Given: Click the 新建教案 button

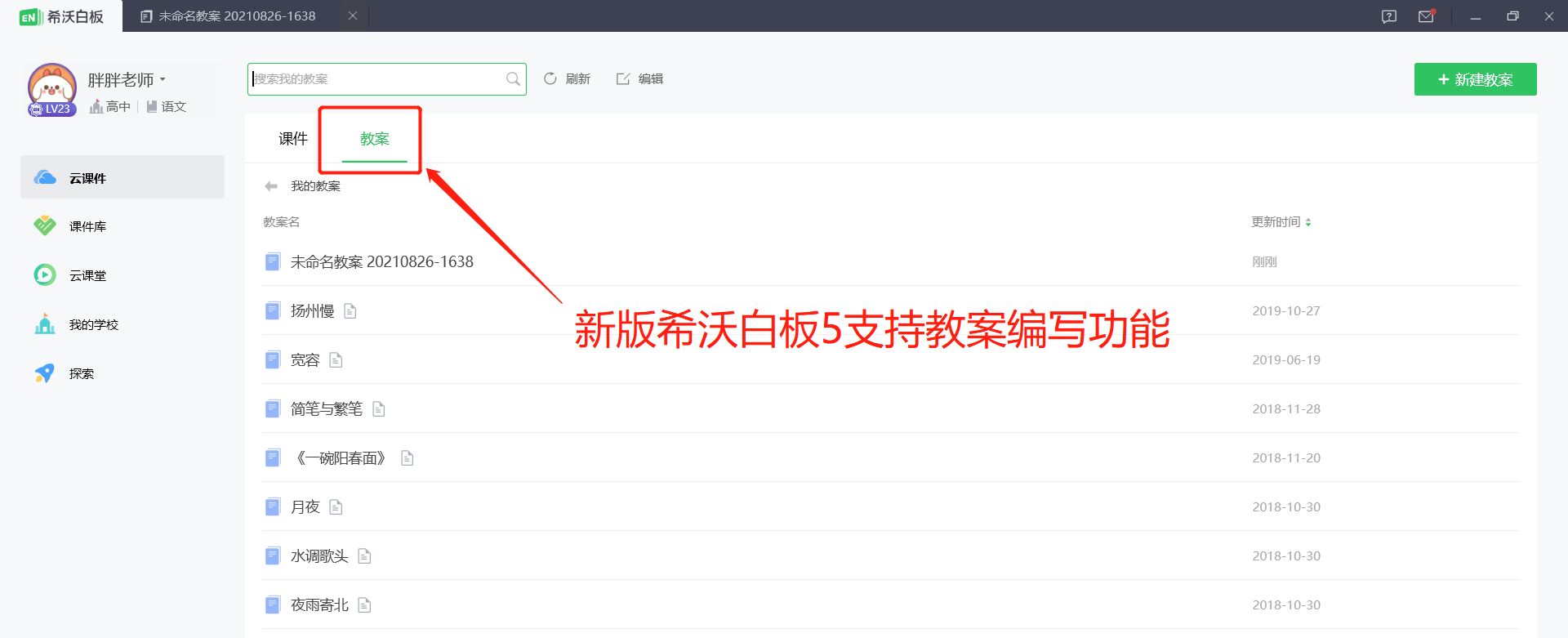Looking at the screenshot, I should click(1476, 79).
